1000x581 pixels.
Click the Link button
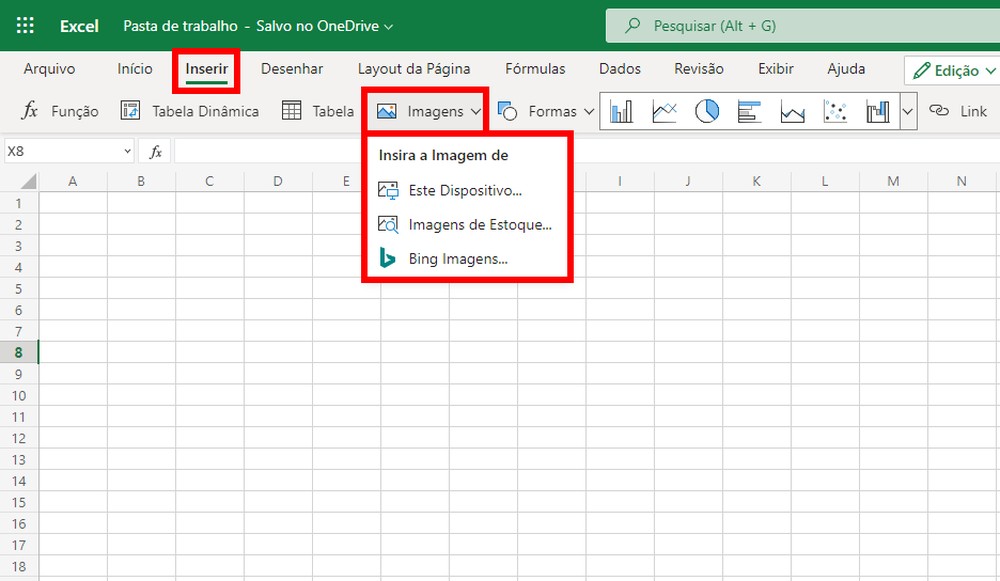point(958,111)
